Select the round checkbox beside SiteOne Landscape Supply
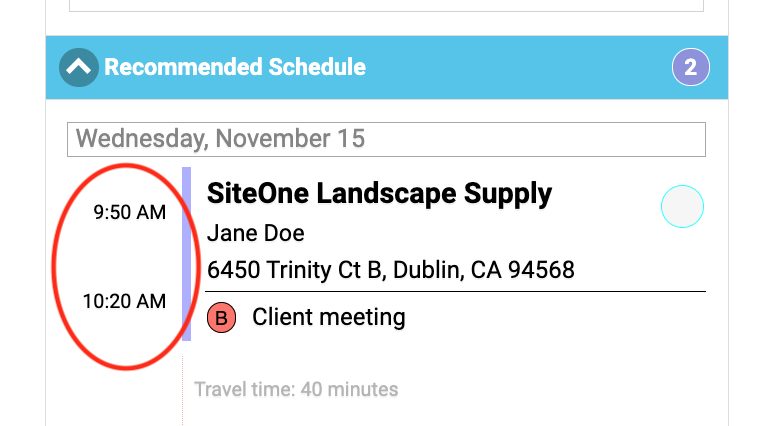 (x=682, y=206)
